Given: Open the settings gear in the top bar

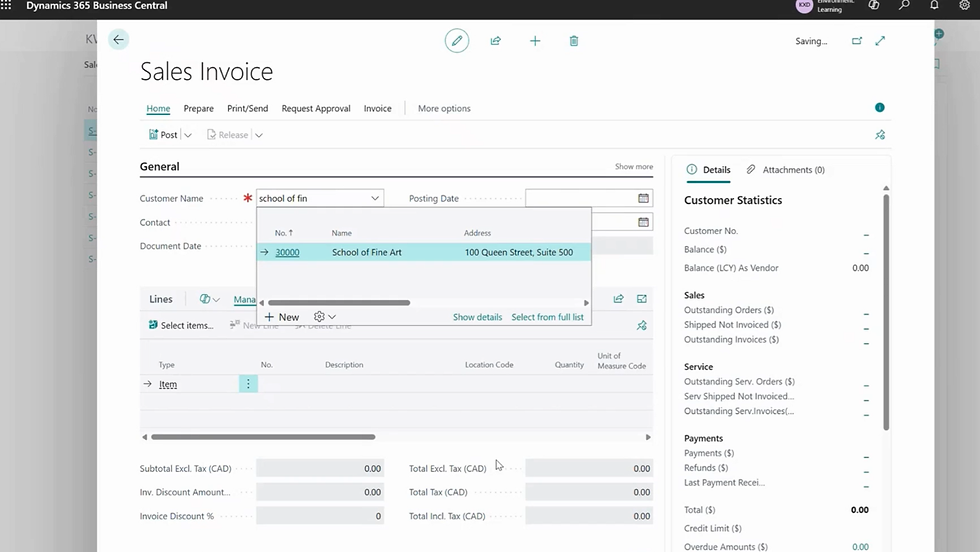Looking at the screenshot, I should 964,5.
